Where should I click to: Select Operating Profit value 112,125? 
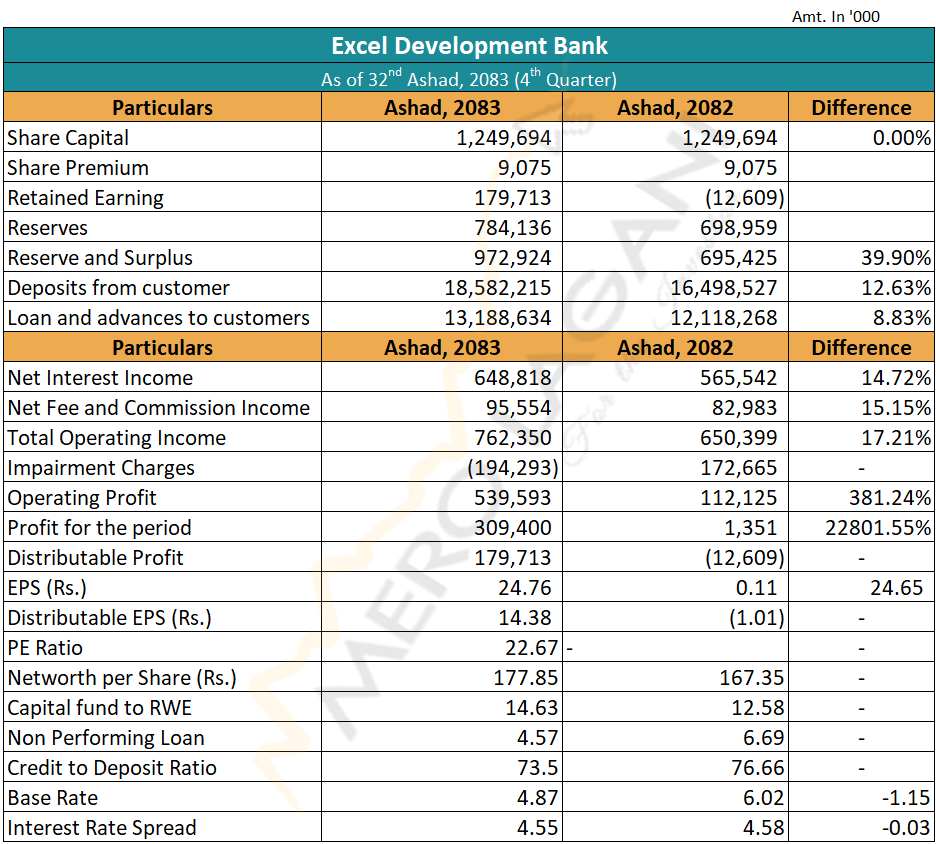tap(738, 498)
